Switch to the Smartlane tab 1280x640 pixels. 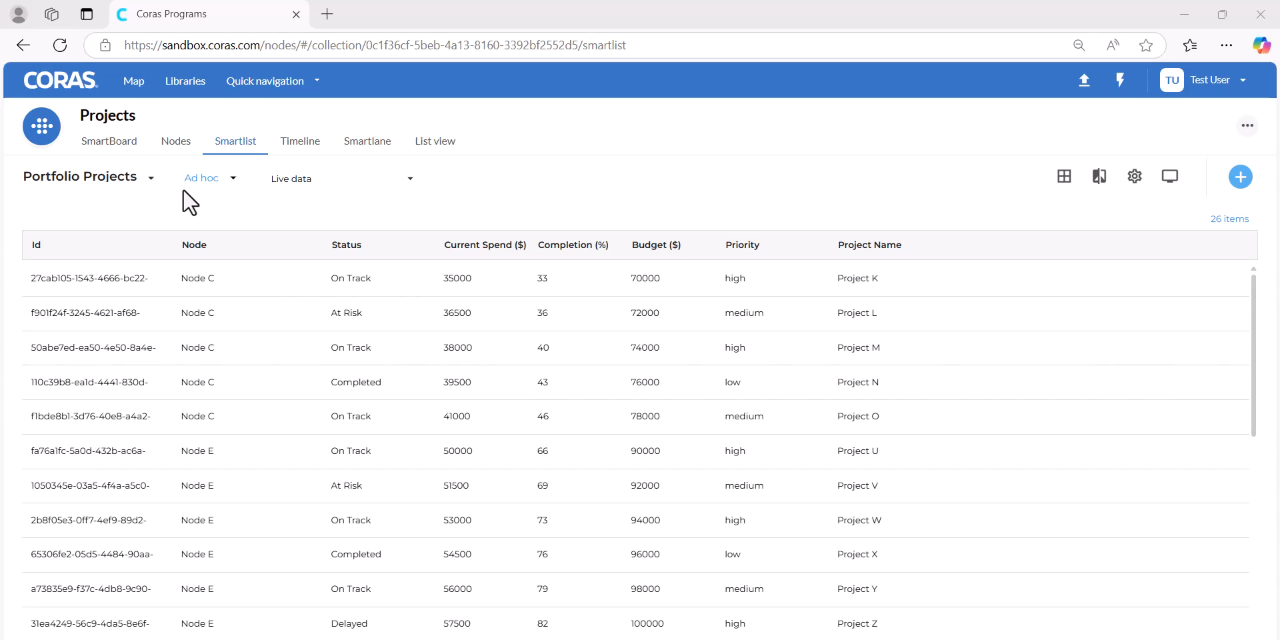(367, 141)
